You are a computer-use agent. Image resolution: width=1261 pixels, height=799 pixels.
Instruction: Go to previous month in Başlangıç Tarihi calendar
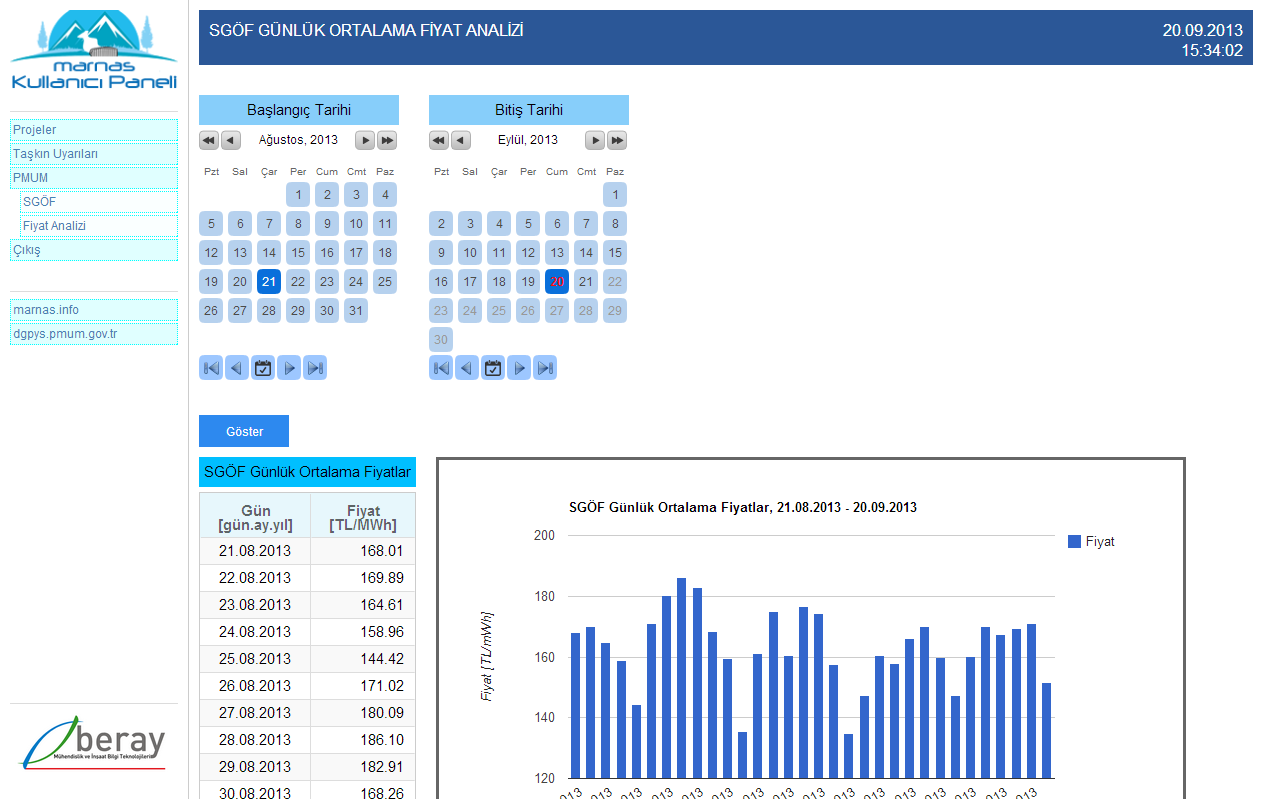(x=231, y=140)
